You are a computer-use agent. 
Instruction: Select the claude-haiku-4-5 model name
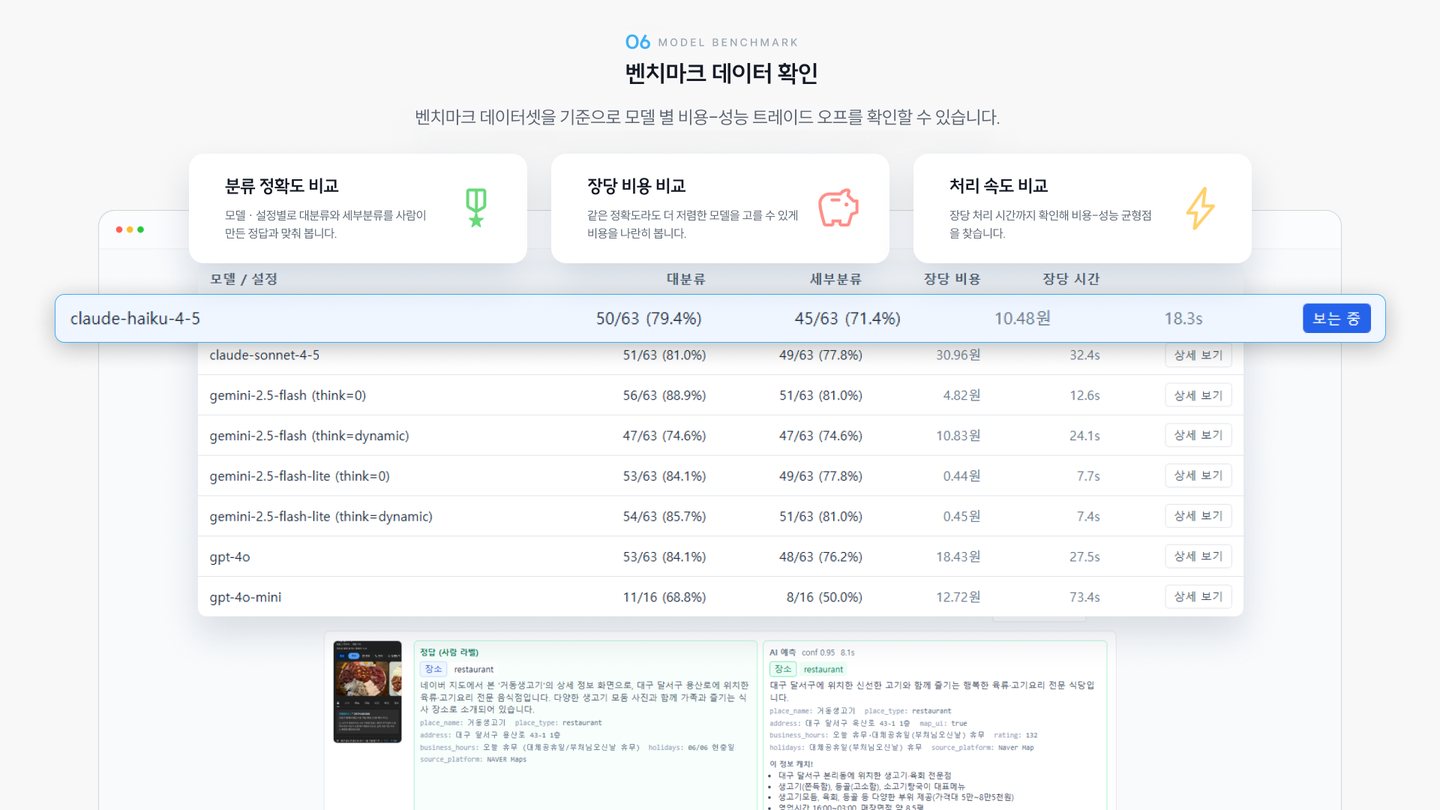pyautogui.click(x=135, y=319)
